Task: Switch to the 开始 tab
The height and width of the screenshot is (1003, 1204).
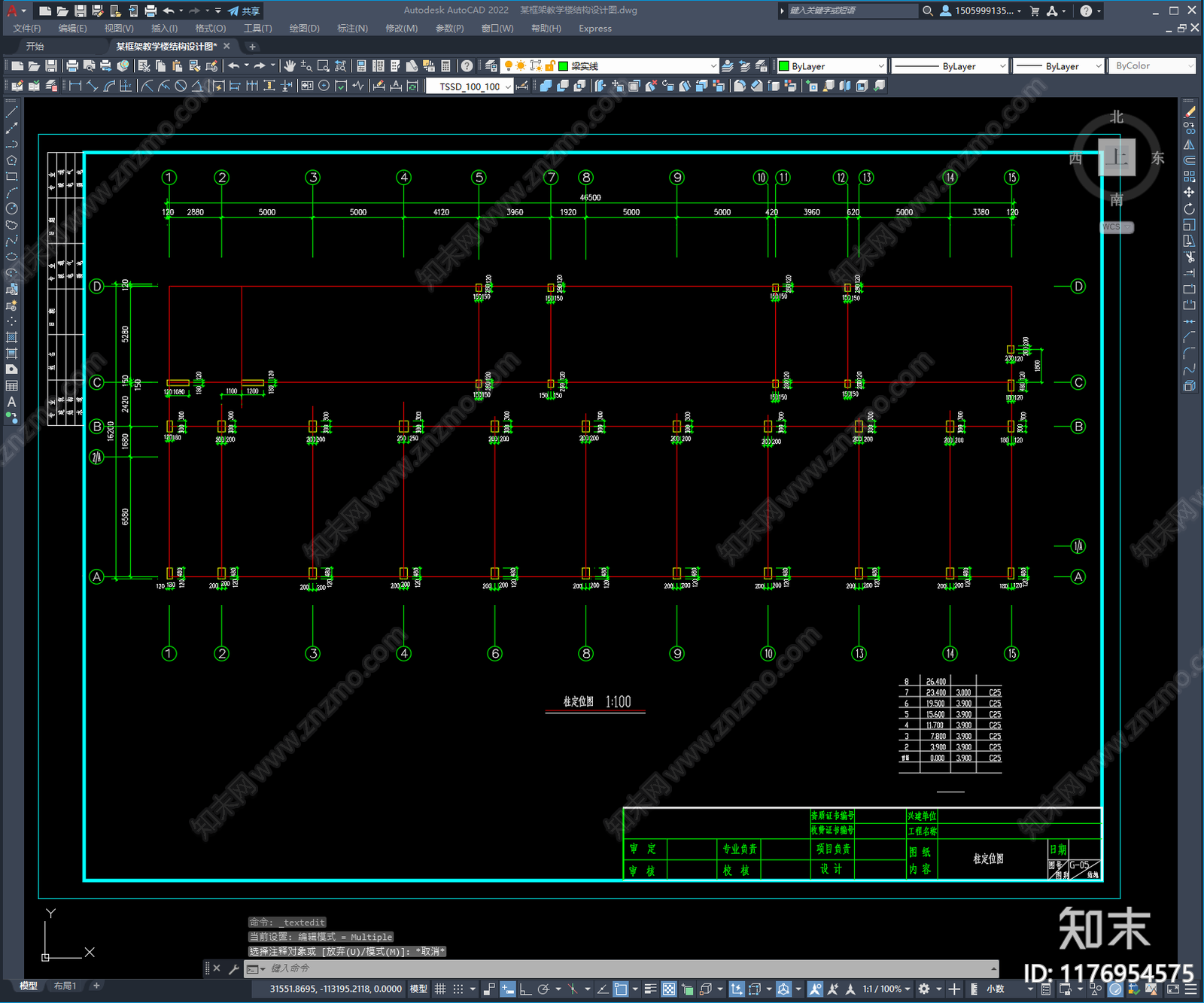Action: 35,46
